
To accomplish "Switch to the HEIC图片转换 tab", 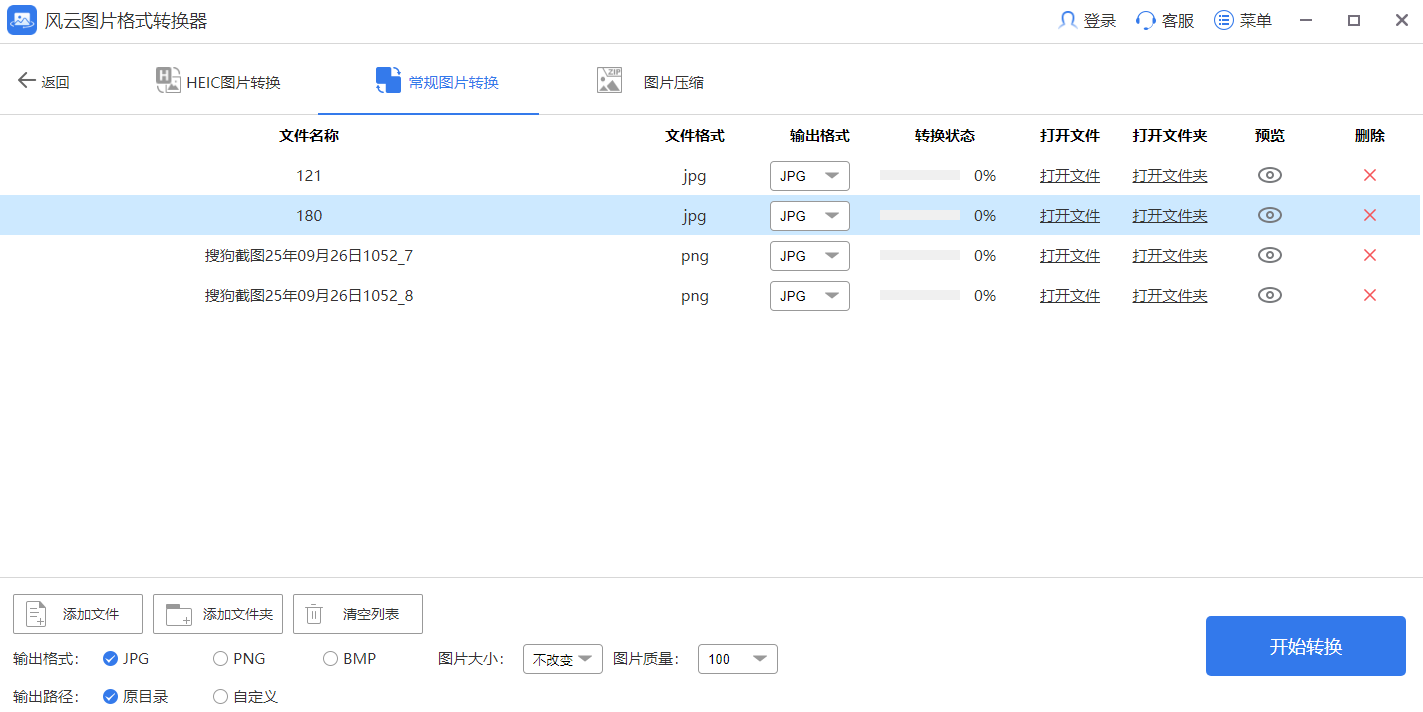I will coord(217,80).
